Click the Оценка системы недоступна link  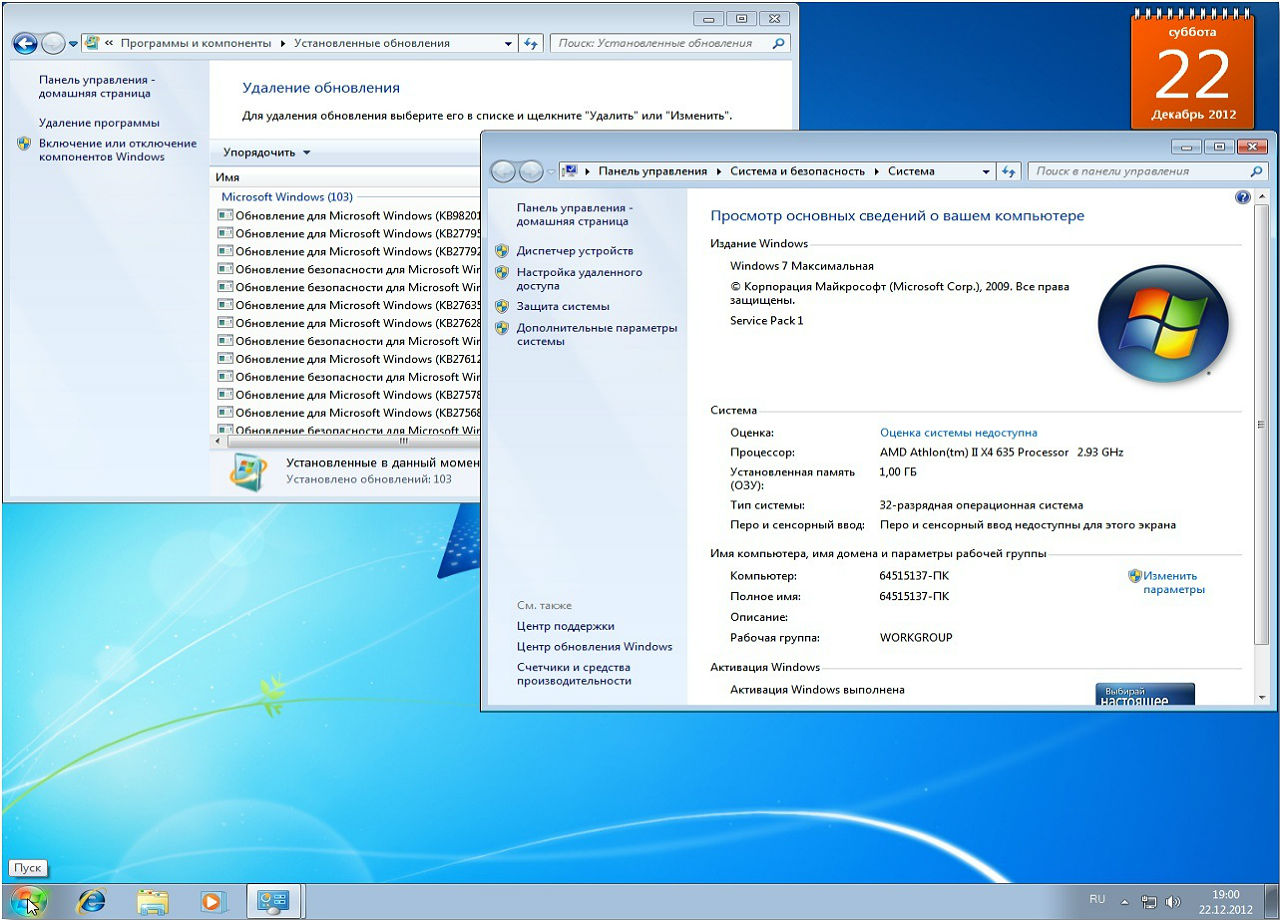pos(958,433)
